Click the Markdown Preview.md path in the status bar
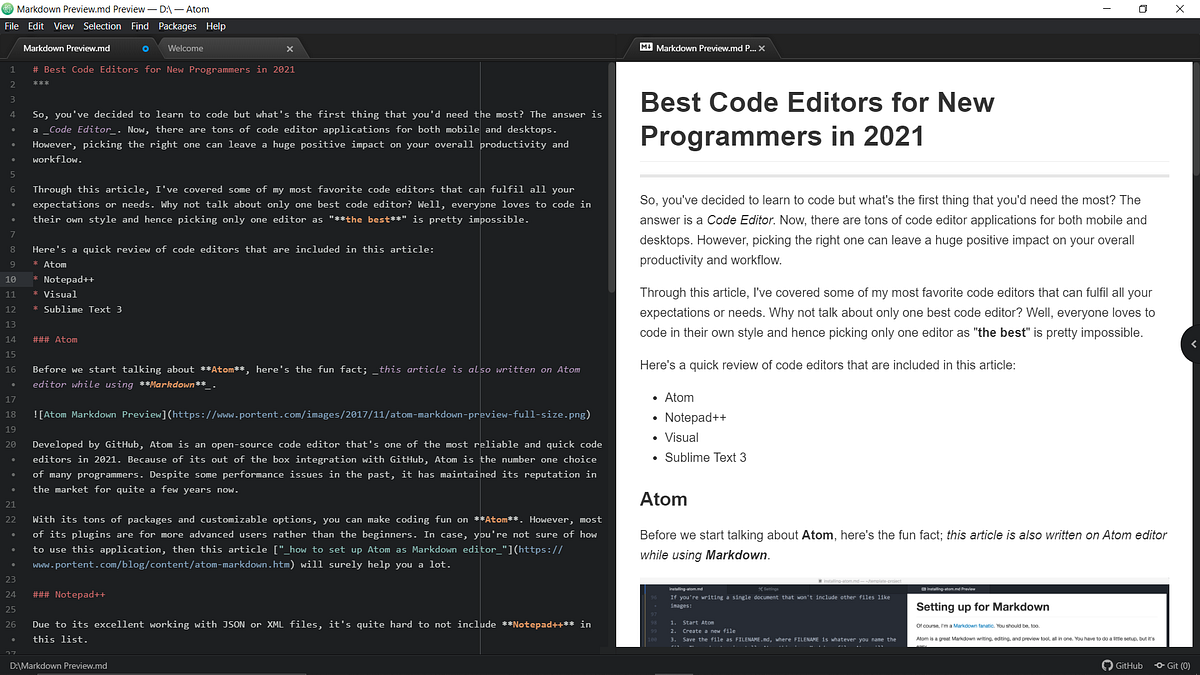 58,665
